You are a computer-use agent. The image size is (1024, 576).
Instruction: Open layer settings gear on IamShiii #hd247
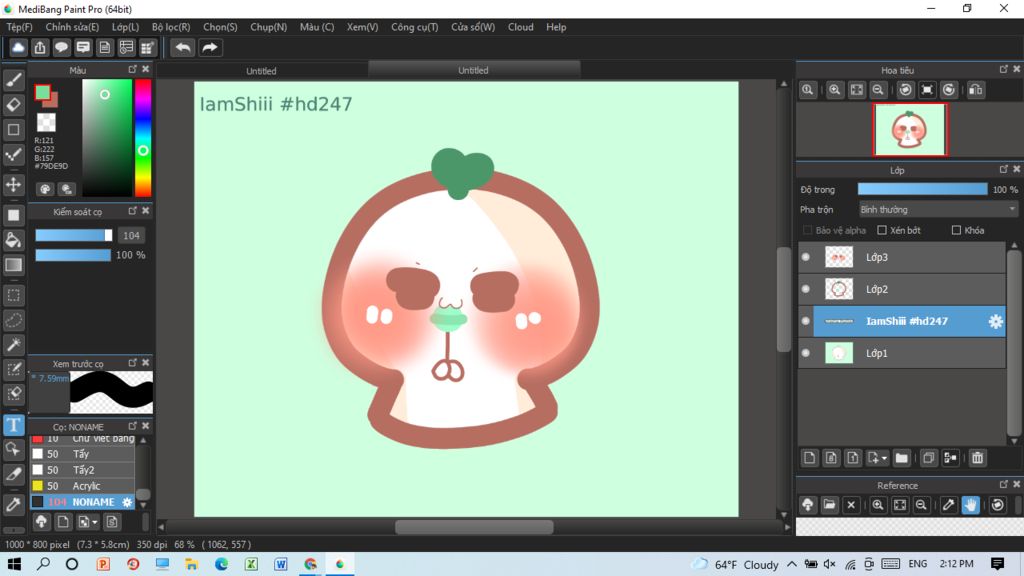[995, 321]
